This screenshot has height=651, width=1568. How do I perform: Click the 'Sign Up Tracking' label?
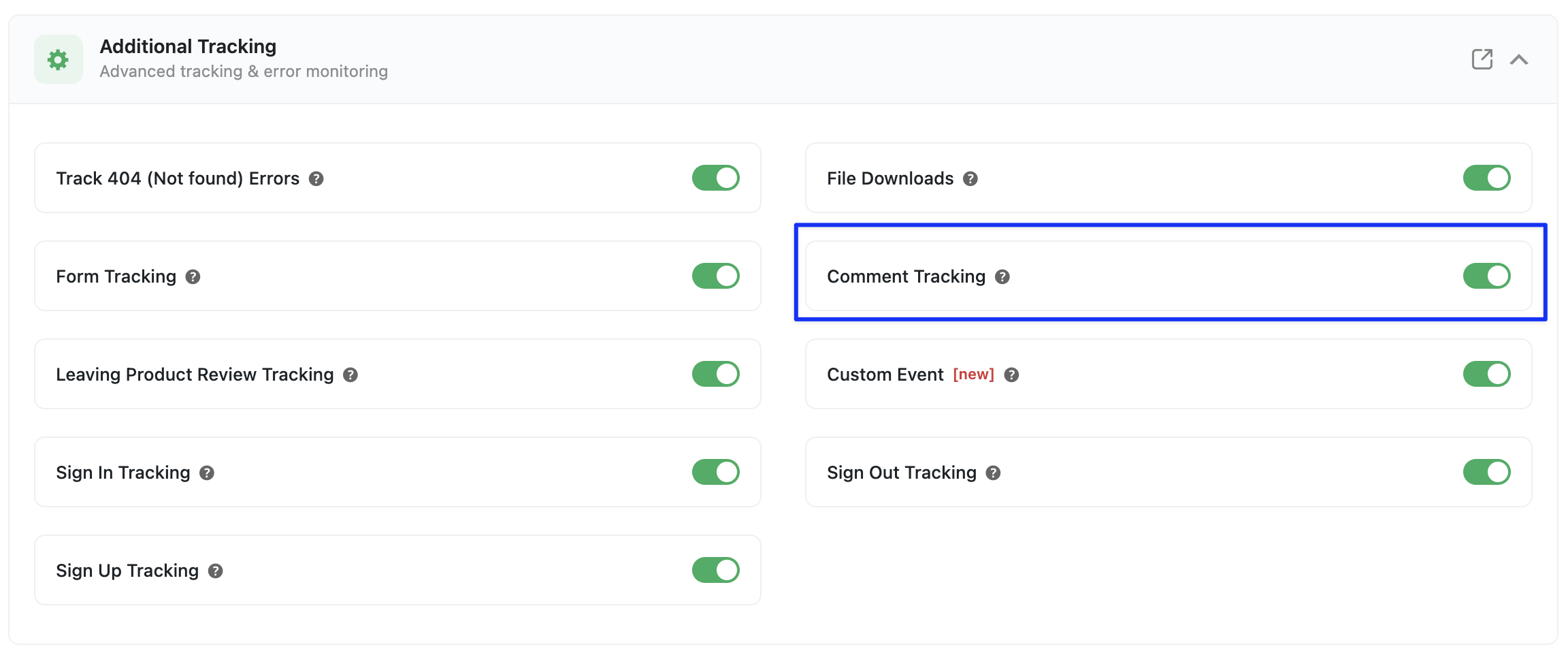click(127, 571)
